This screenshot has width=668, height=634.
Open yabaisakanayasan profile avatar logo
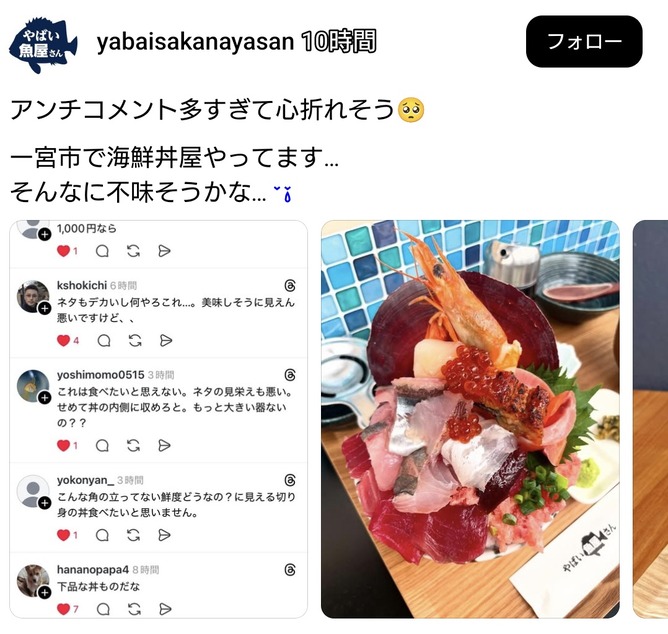coord(43,45)
